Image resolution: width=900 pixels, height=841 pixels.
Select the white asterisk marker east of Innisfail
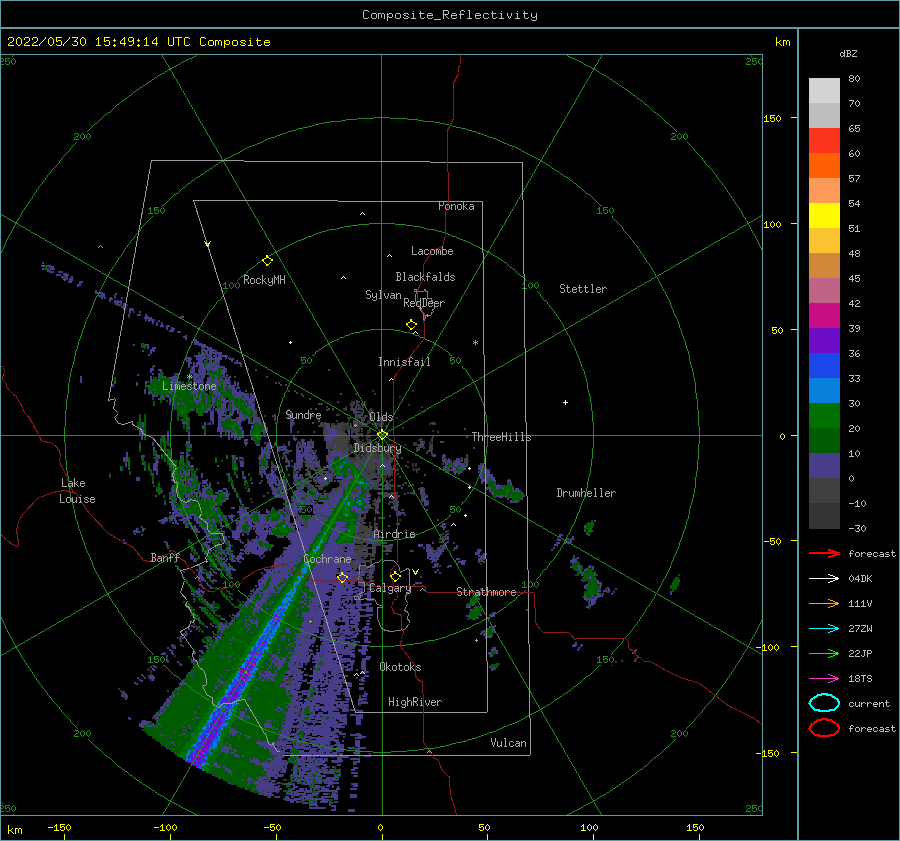click(x=475, y=343)
